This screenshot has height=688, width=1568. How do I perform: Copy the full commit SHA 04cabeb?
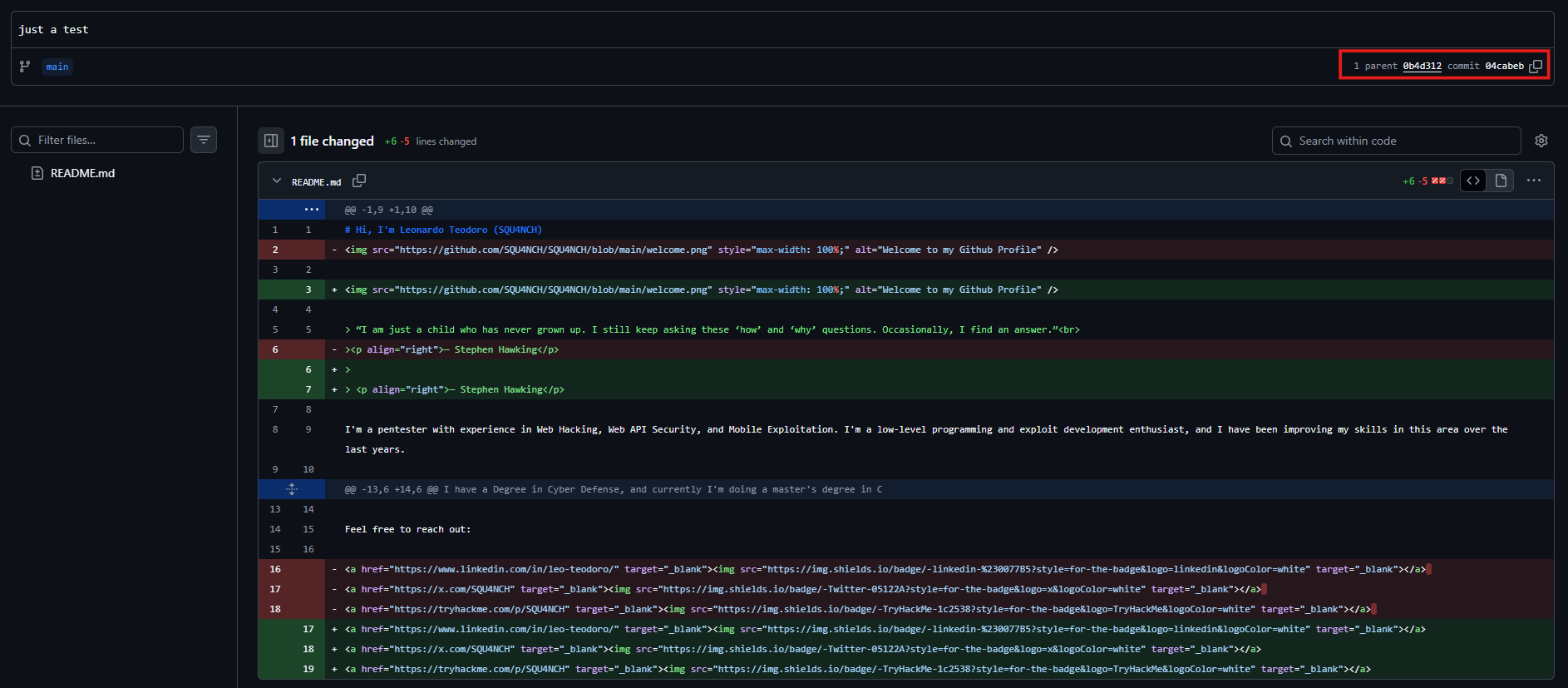[1536, 67]
